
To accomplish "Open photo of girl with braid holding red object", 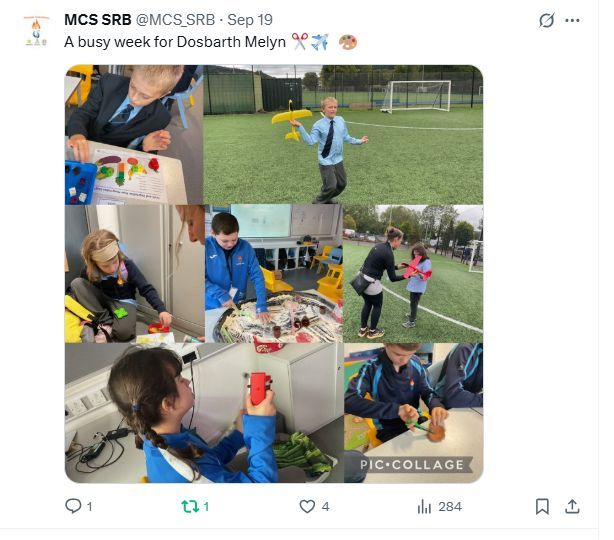I will [x=203, y=413].
